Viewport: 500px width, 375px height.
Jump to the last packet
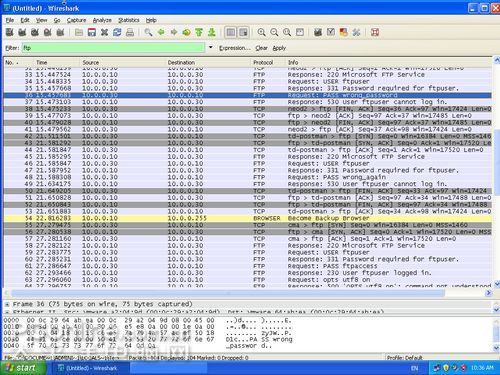pos(212,32)
